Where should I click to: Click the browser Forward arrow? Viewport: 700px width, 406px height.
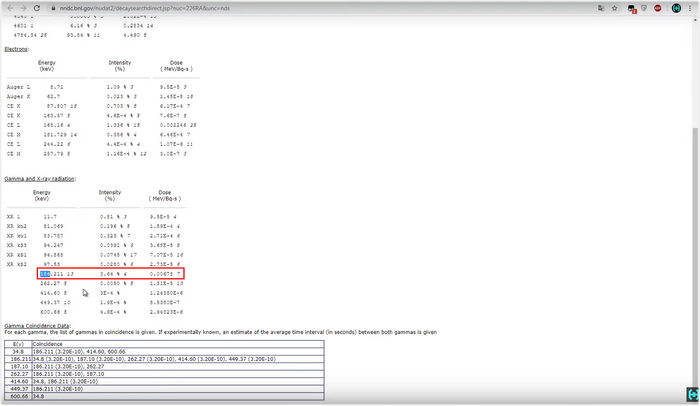click(24, 6)
